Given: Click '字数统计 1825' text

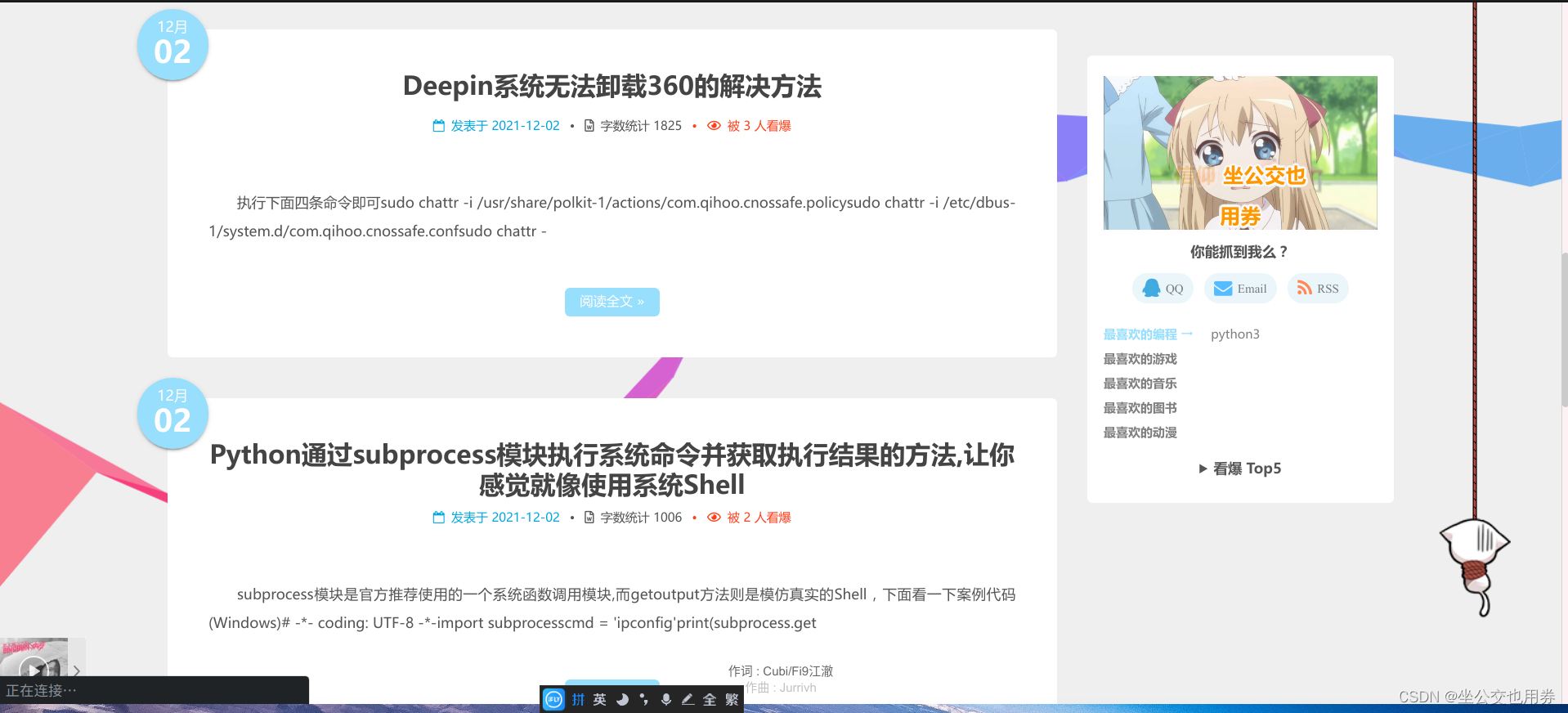Looking at the screenshot, I should pos(641,126).
